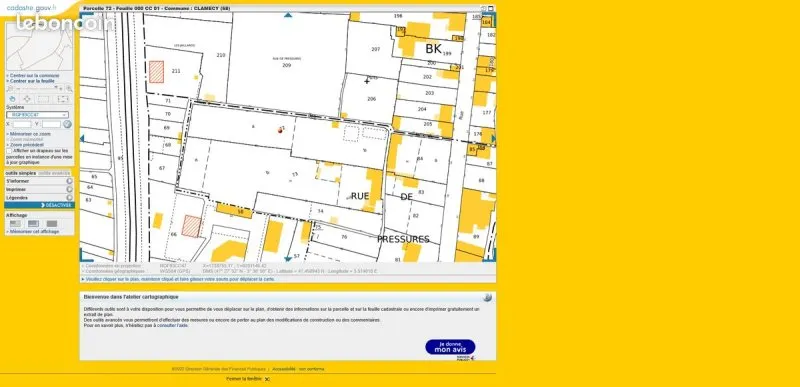The image size is (800, 387).
Task: Open the Système coordinate dropdown
Action: (x=37, y=115)
